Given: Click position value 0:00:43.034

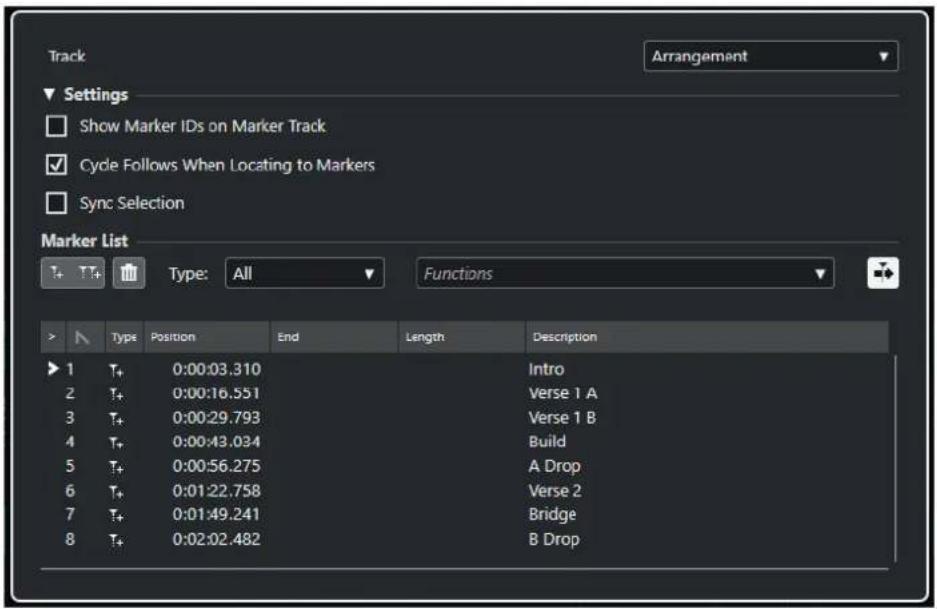Looking at the screenshot, I should pyautogui.click(x=217, y=442).
